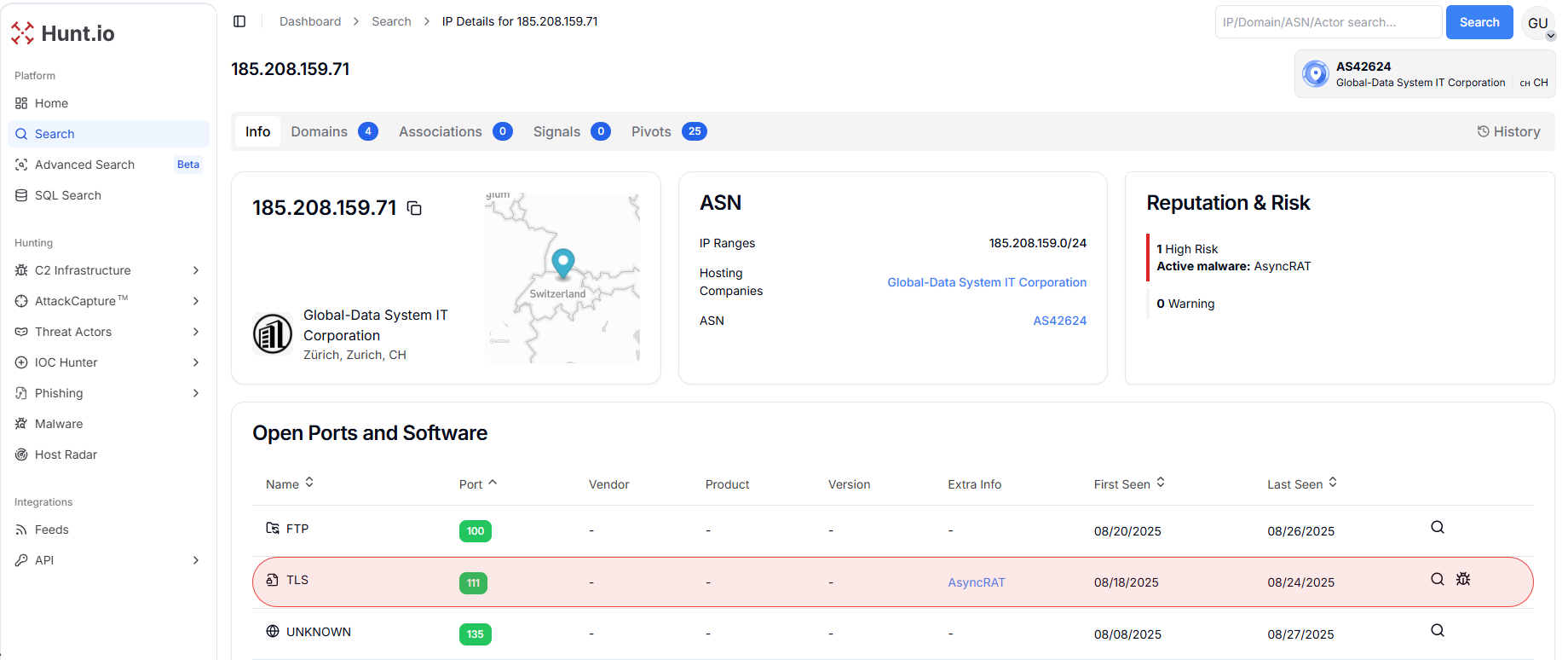This screenshot has height=660, width=1568.
Task: Expand the C2 Infrastructure menu
Action: (x=108, y=270)
